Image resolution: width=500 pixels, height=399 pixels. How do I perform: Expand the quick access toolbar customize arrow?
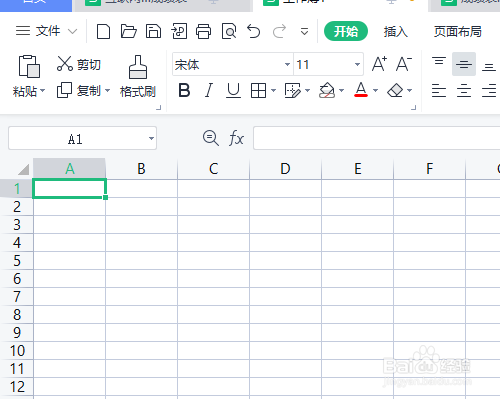pyautogui.click(x=304, y=32)
